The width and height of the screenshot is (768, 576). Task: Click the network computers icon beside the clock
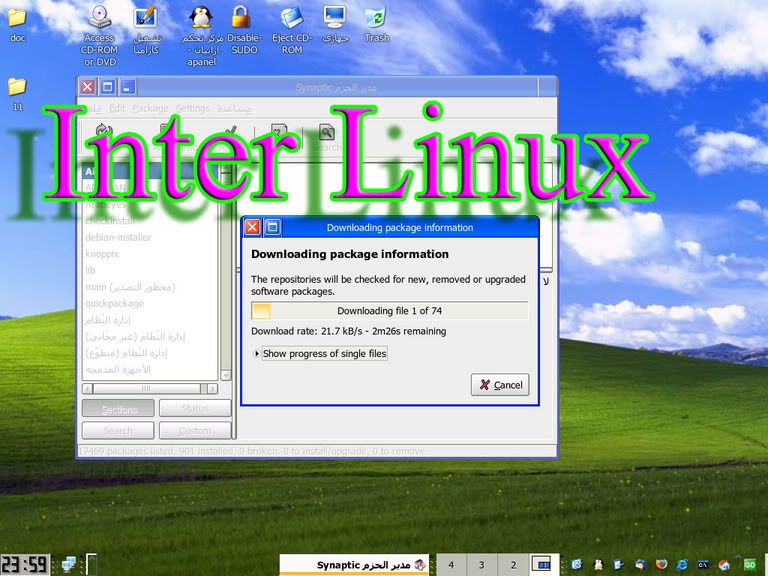pos(69,564)
